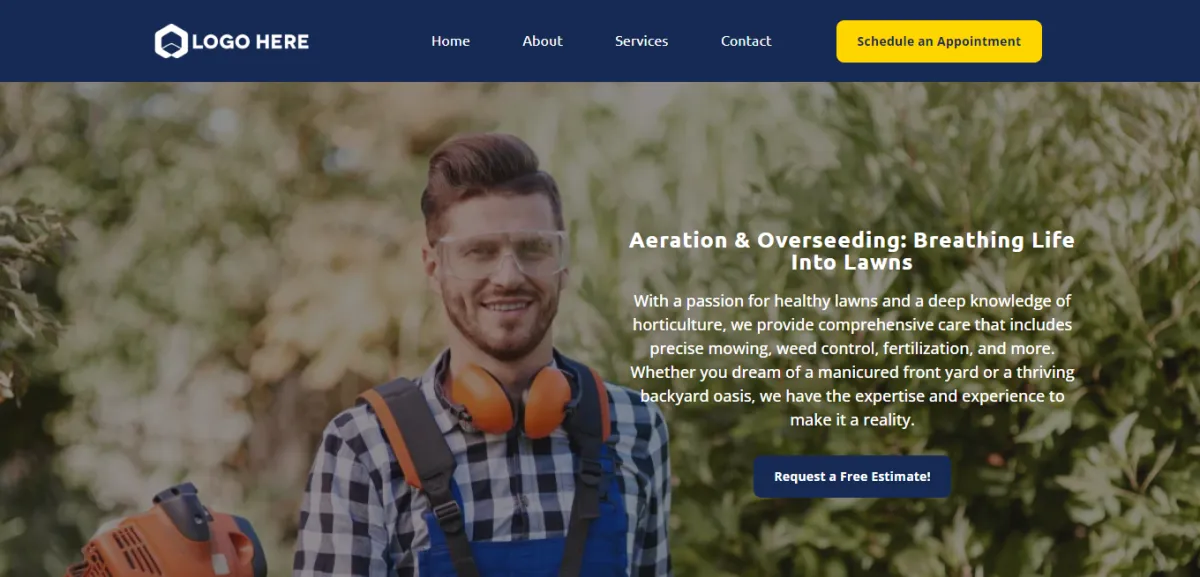
Task: Click the paragraph about healthy lawns
Action: [x=852, y=360]
